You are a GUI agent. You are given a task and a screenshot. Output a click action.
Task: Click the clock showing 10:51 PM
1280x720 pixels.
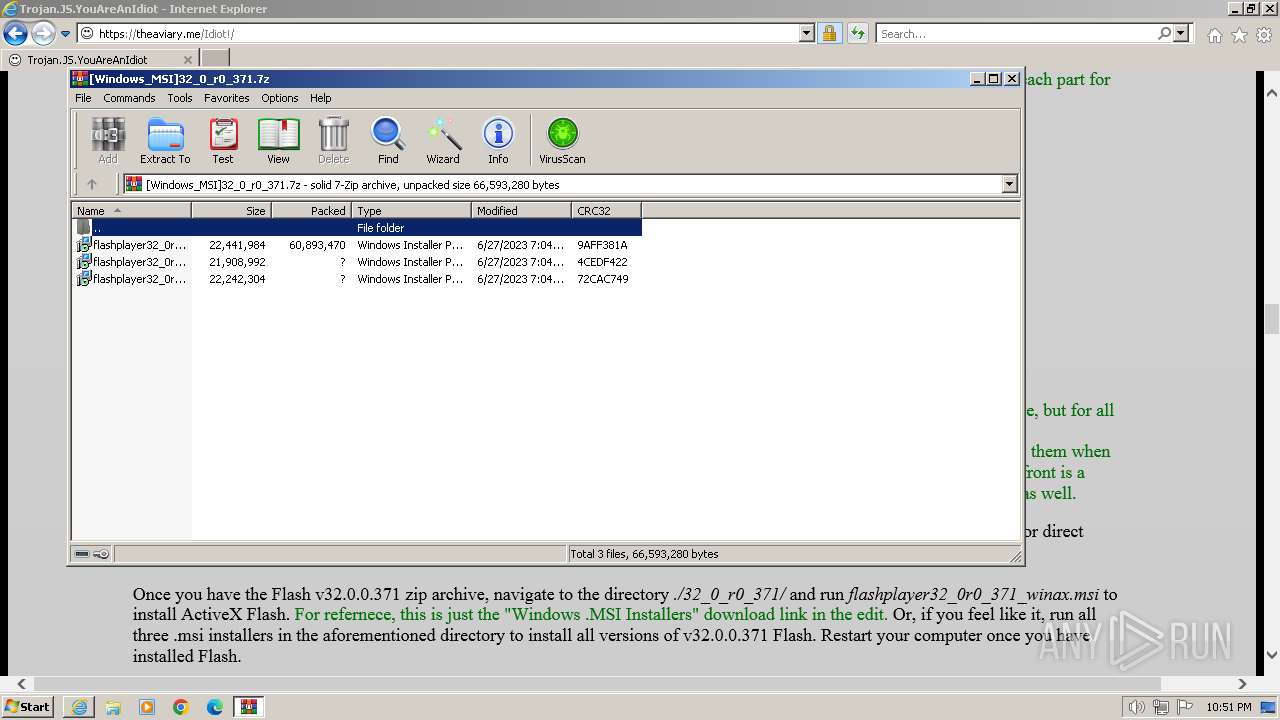click(x=1229, y=707)
